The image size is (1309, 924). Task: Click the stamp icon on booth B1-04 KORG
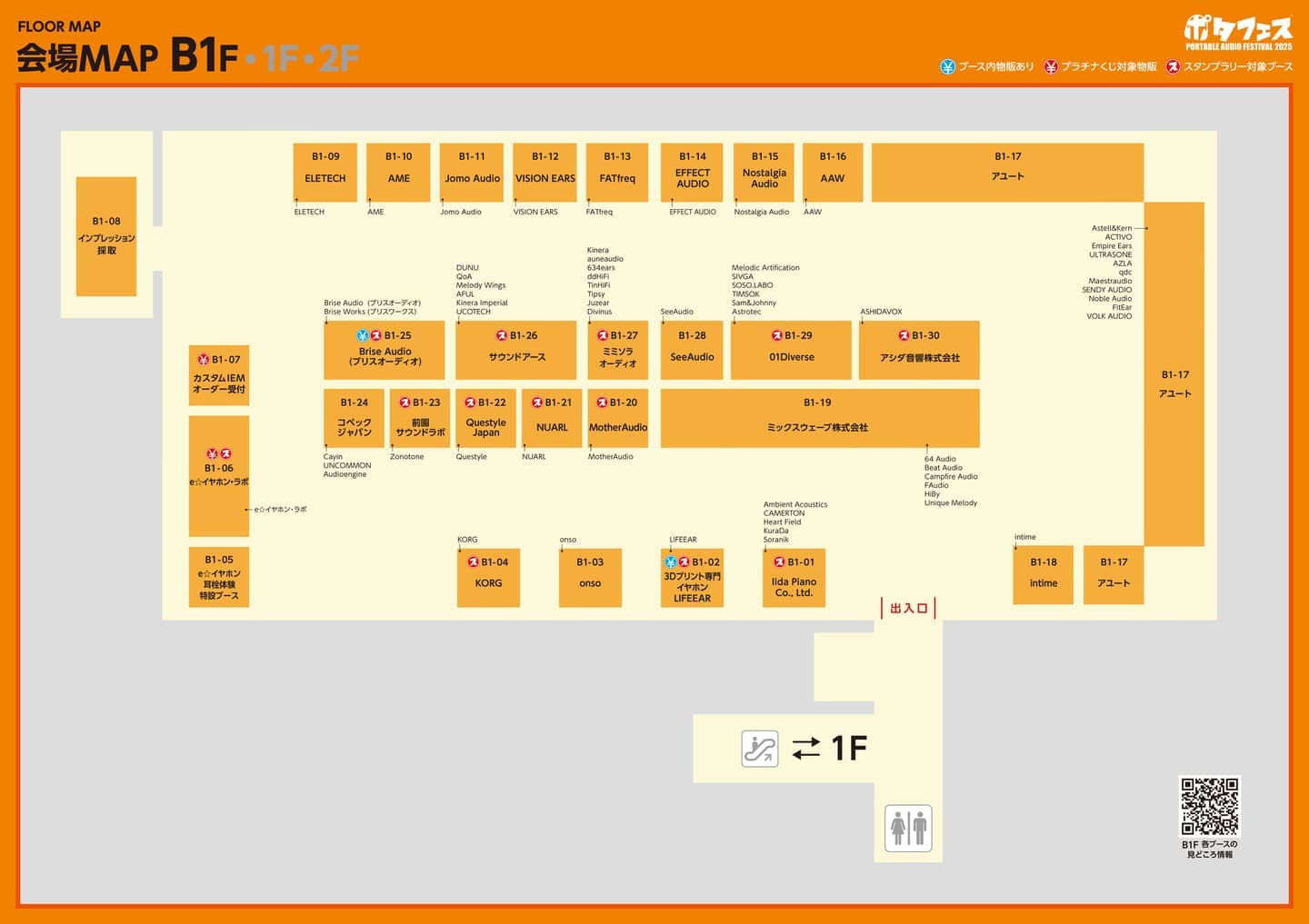[473, 562]
